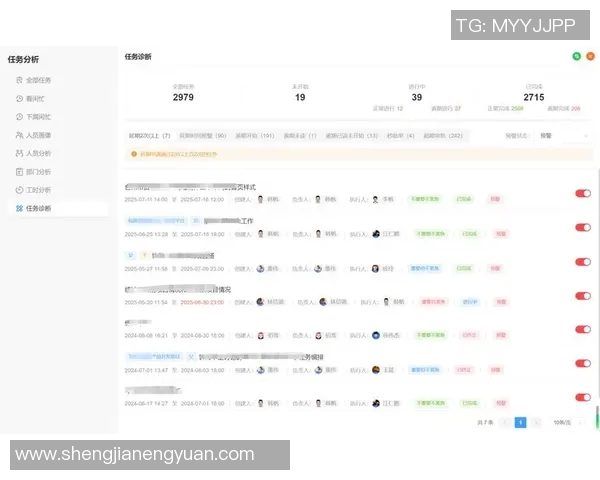Click the warning icon in the yellow notice bar

[134, 154]
